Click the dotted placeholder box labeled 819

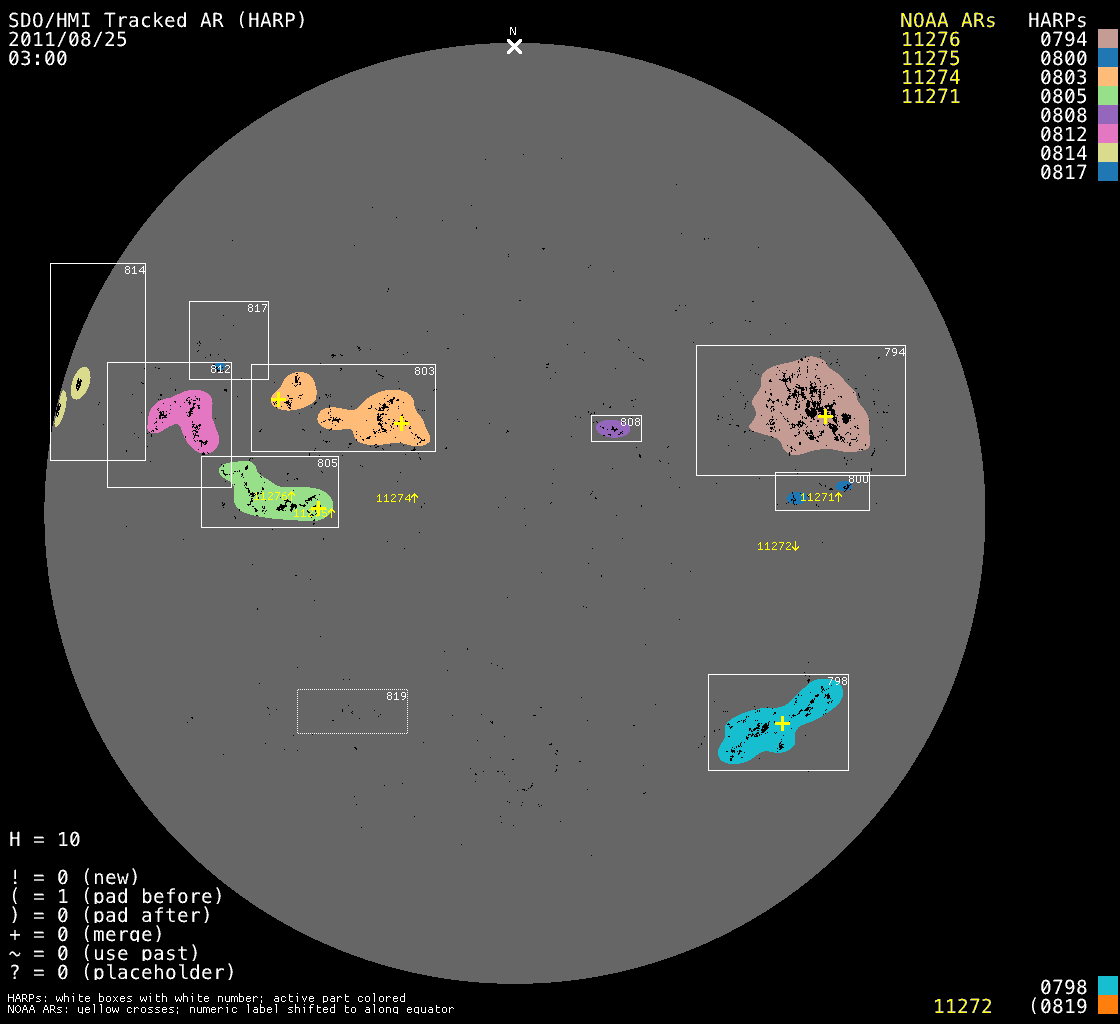(352, 711)
